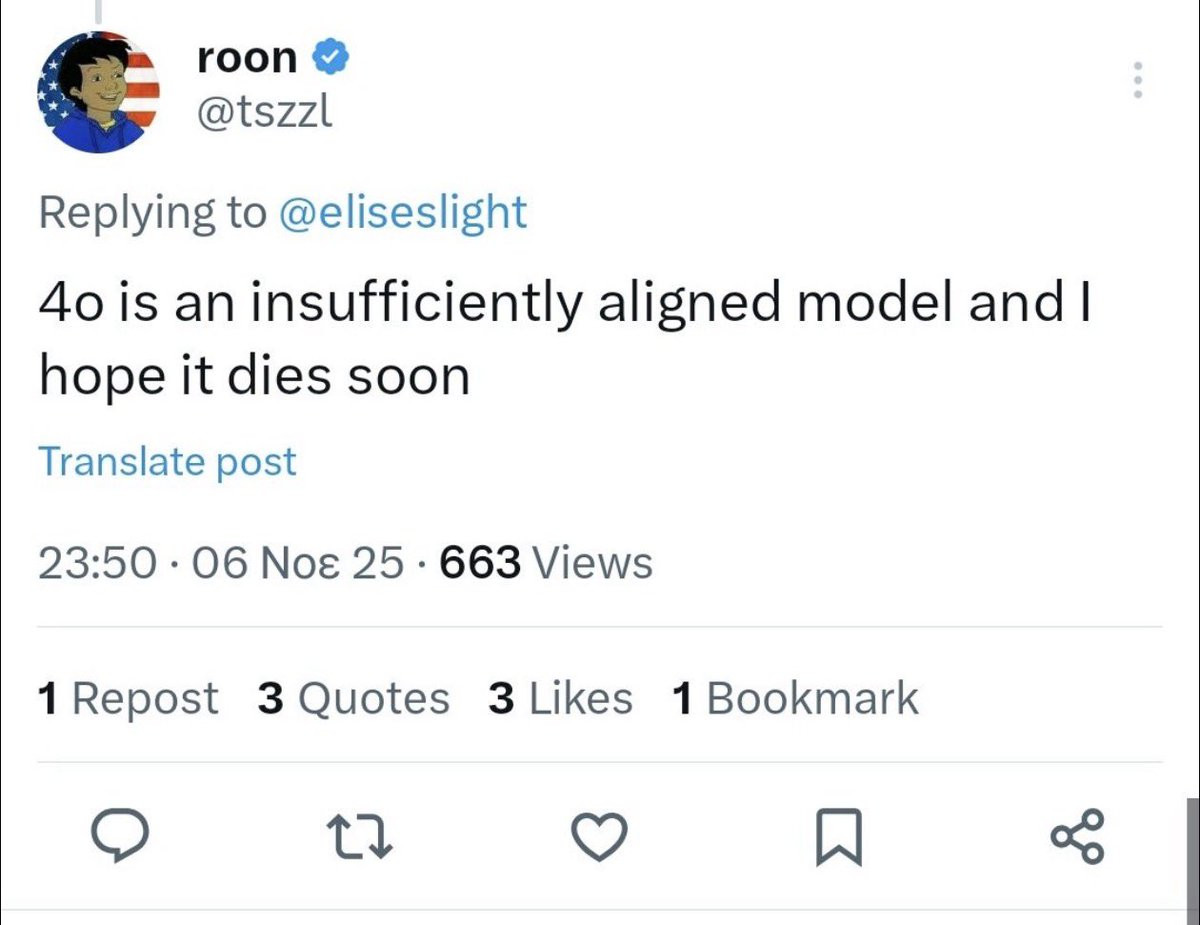View the 1 Repost list

[x=127, y=698]
